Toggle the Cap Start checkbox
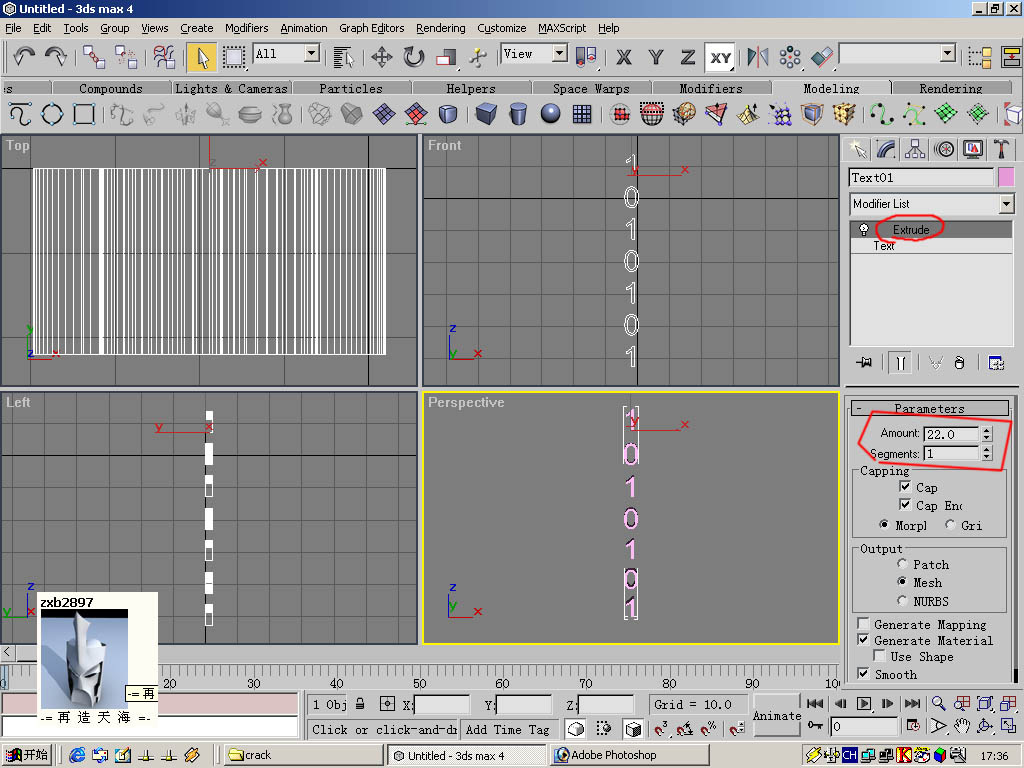The image size is (1024, 768). click(x=904, y=487)
